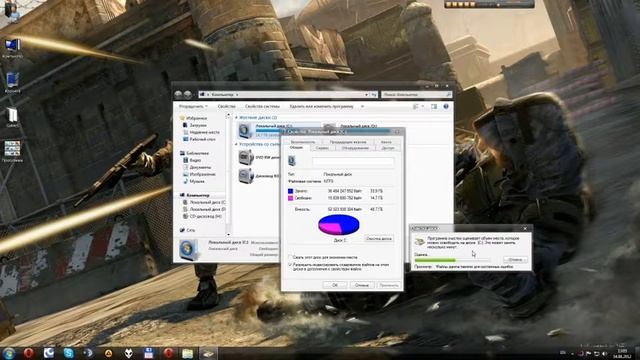Click the Очистка диска (Disk Cleanup) button

coord(379,238)
